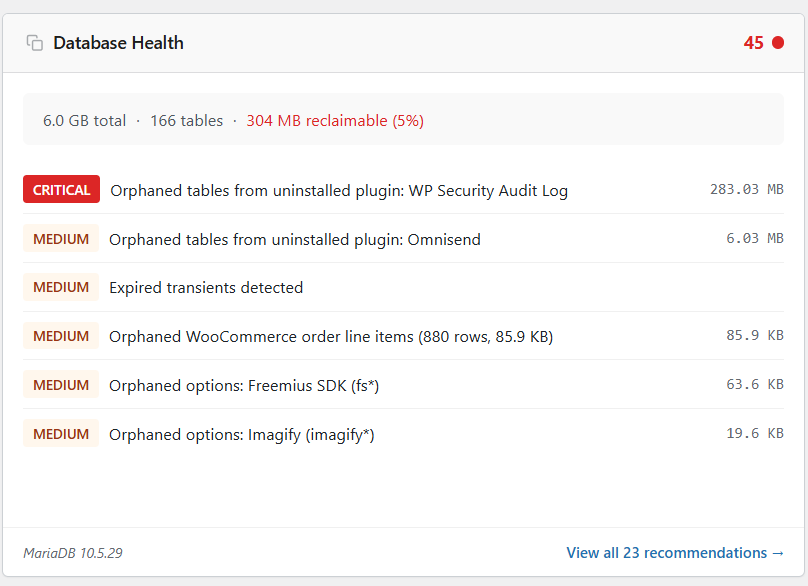Click the MEDIUM badge beside Omnisend

point(61,239)
